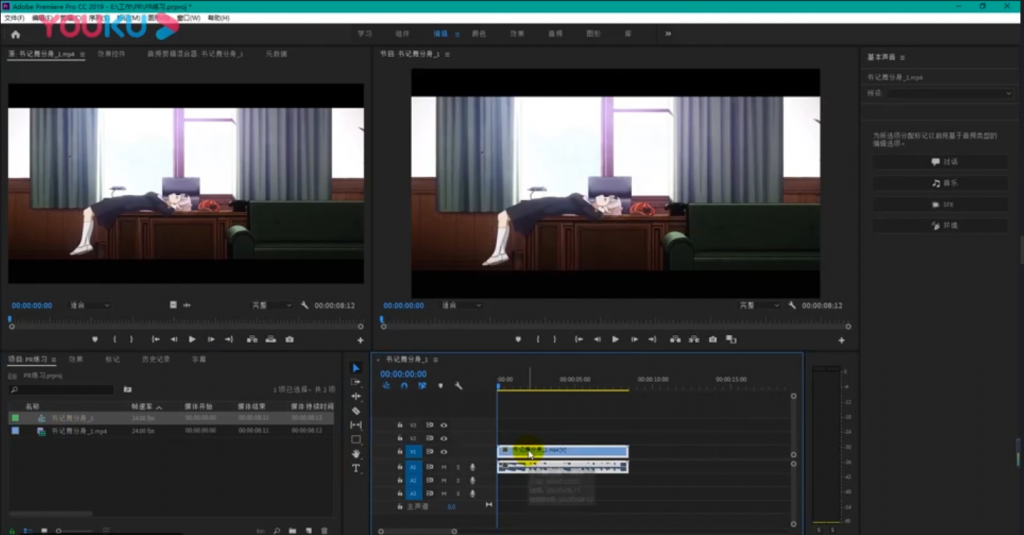Open Project panel menu icon
This screenshot has width=1024, height=535.
click(54, 360)
